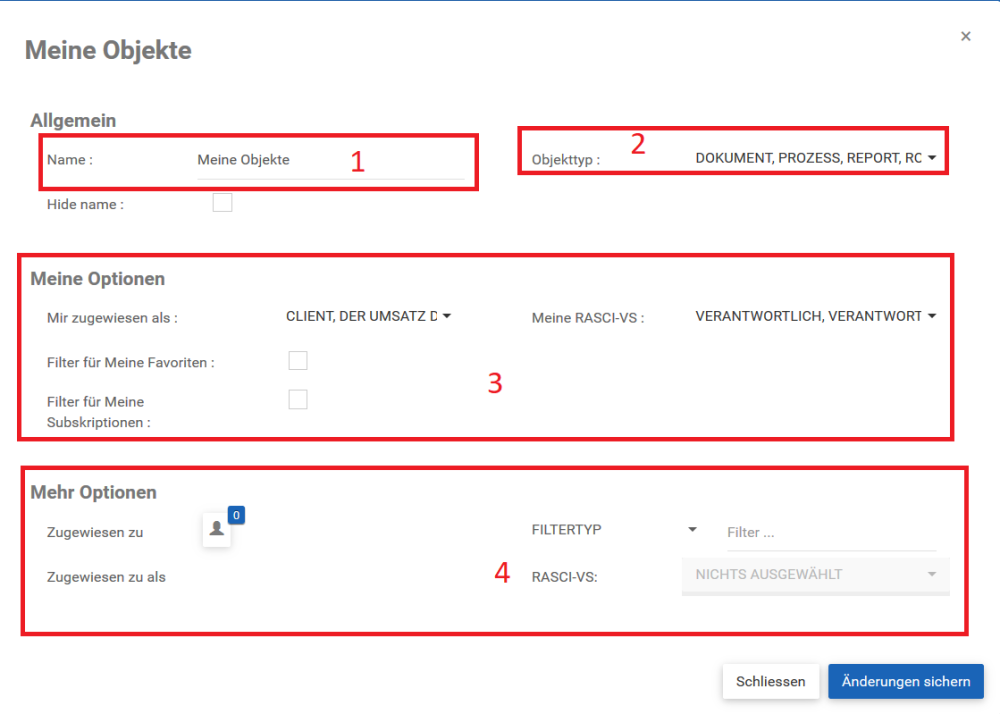The image size is (1000, 714).
Task: Click the FILTERTYP caret arrow
Action: (692, 530)
